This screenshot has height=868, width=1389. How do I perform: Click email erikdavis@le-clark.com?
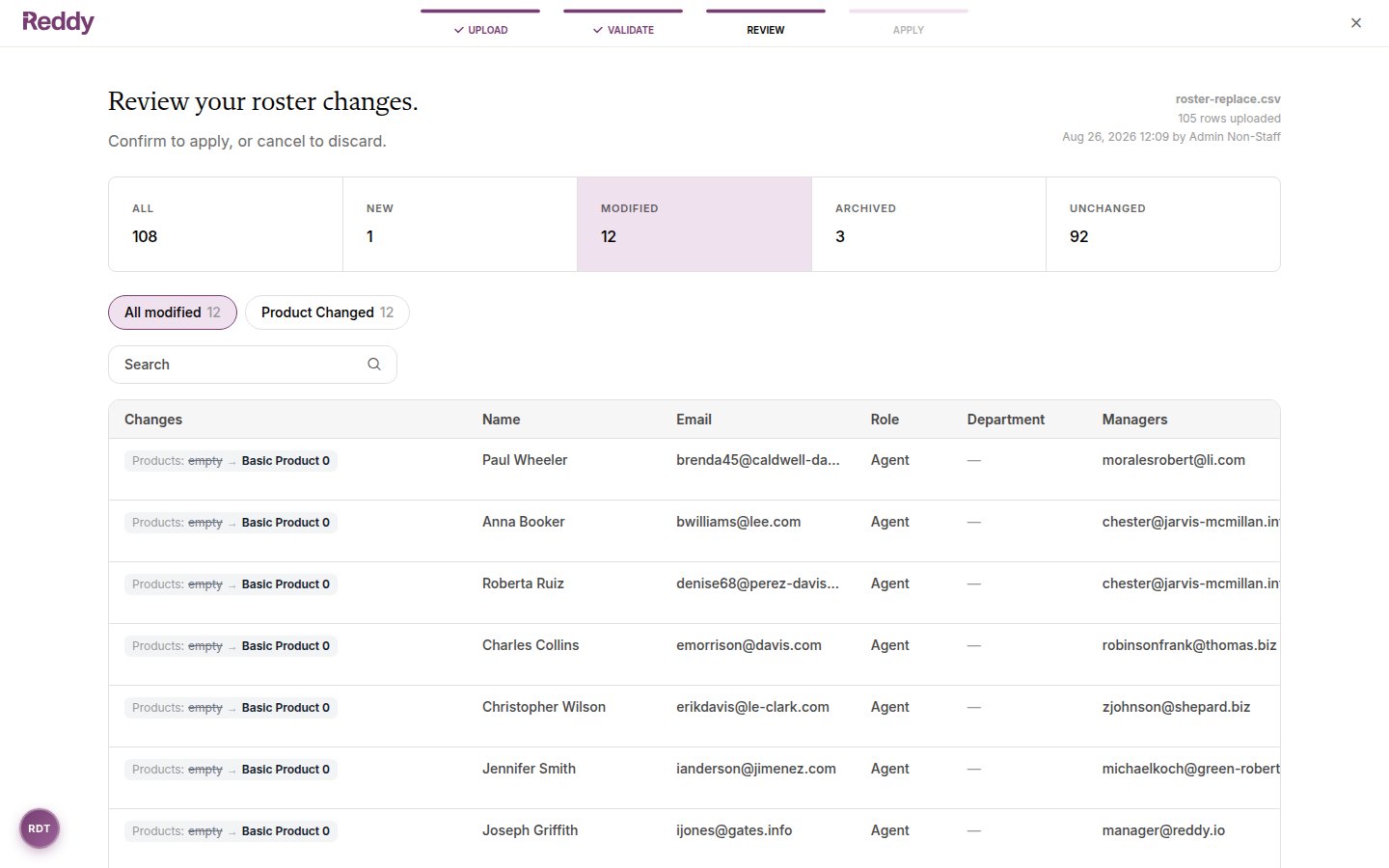pos(752,707)
